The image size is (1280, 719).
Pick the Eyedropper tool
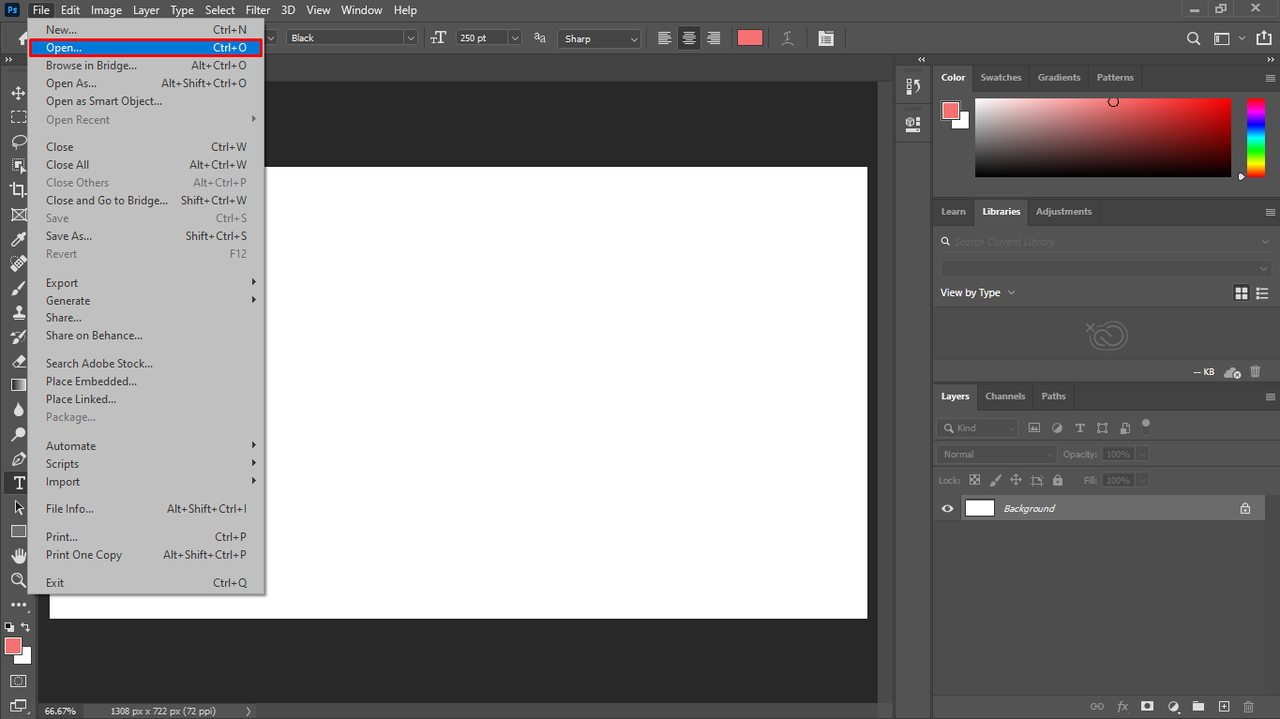point(18,239)
